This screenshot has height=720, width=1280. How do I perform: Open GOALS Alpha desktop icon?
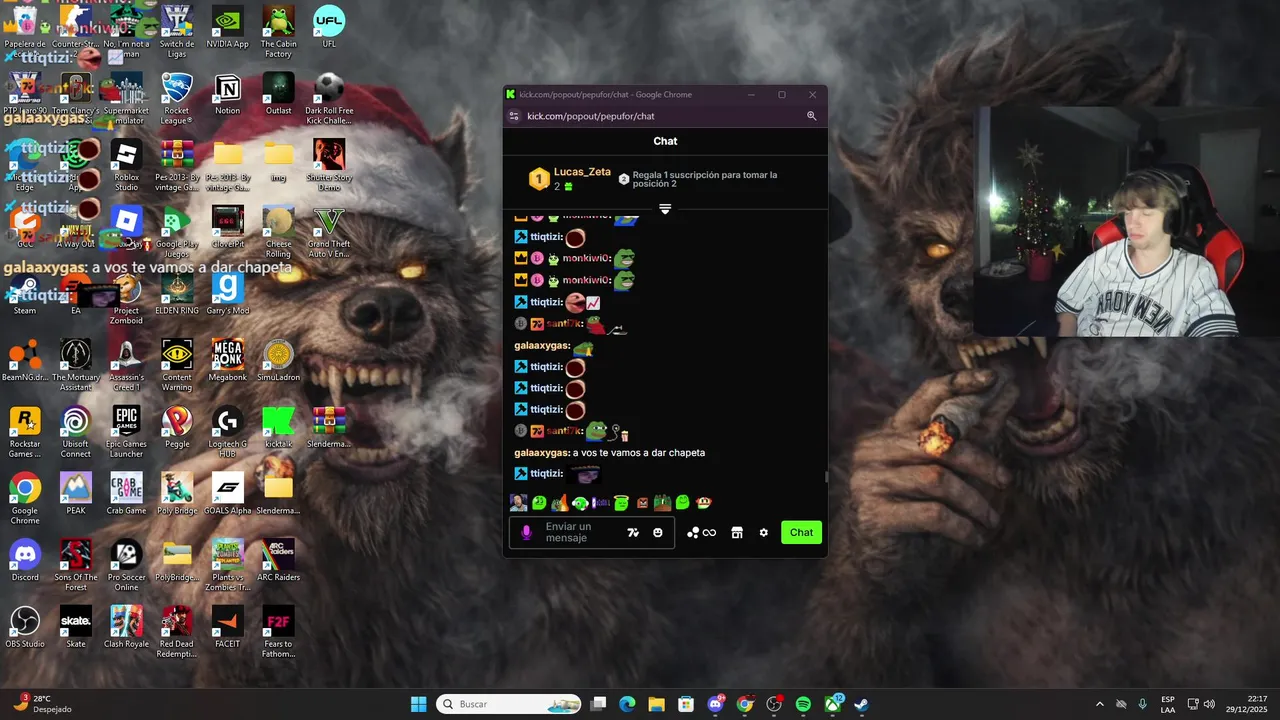[228, 494]
